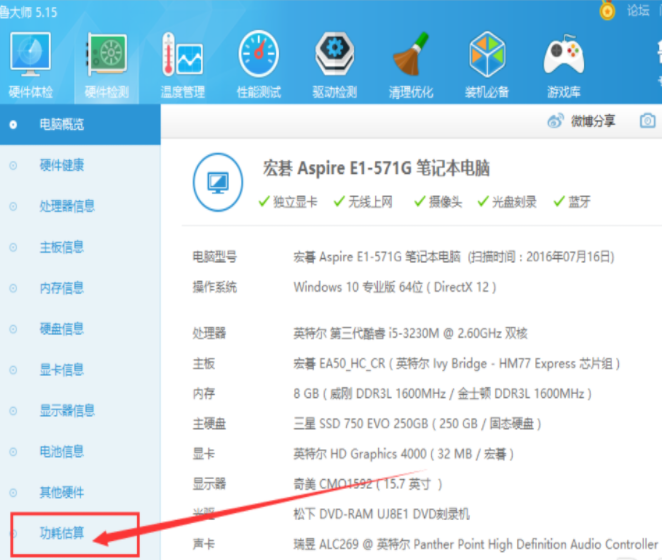Open the 论坛 forum link
This screenshot has height=560, width=662.
637,10
